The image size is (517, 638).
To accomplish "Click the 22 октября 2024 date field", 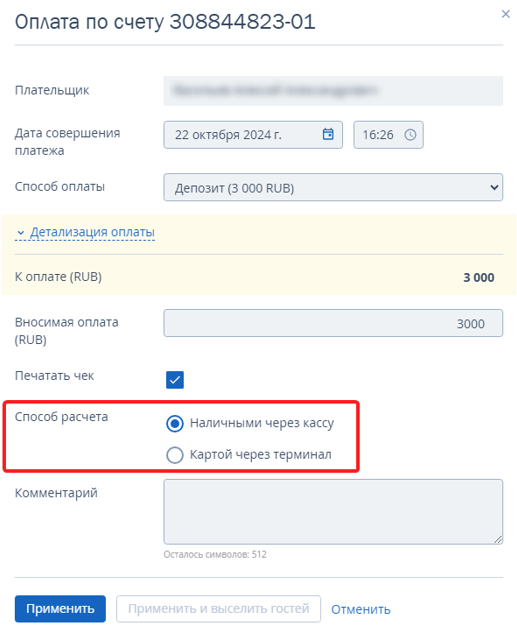I will pyautogui.click(x=253, y=135).
